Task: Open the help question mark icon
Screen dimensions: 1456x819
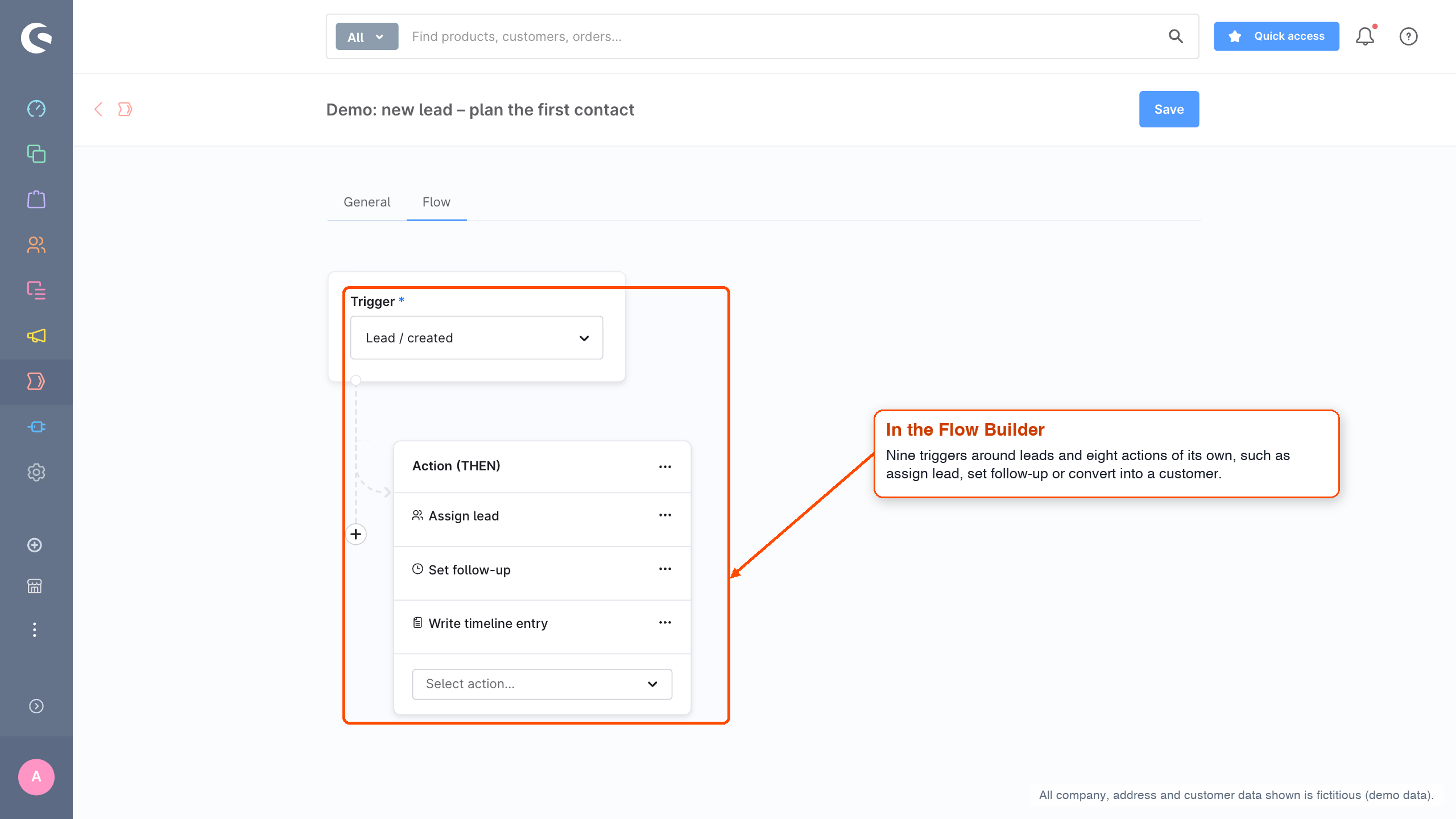Action: [x=1408, y=36]
